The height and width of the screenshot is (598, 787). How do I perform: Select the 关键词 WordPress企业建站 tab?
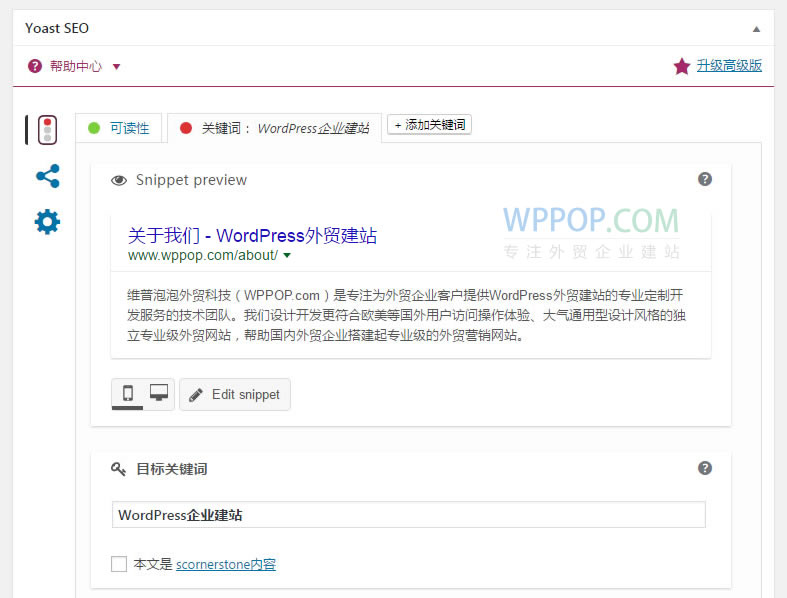tap(274, 128)
